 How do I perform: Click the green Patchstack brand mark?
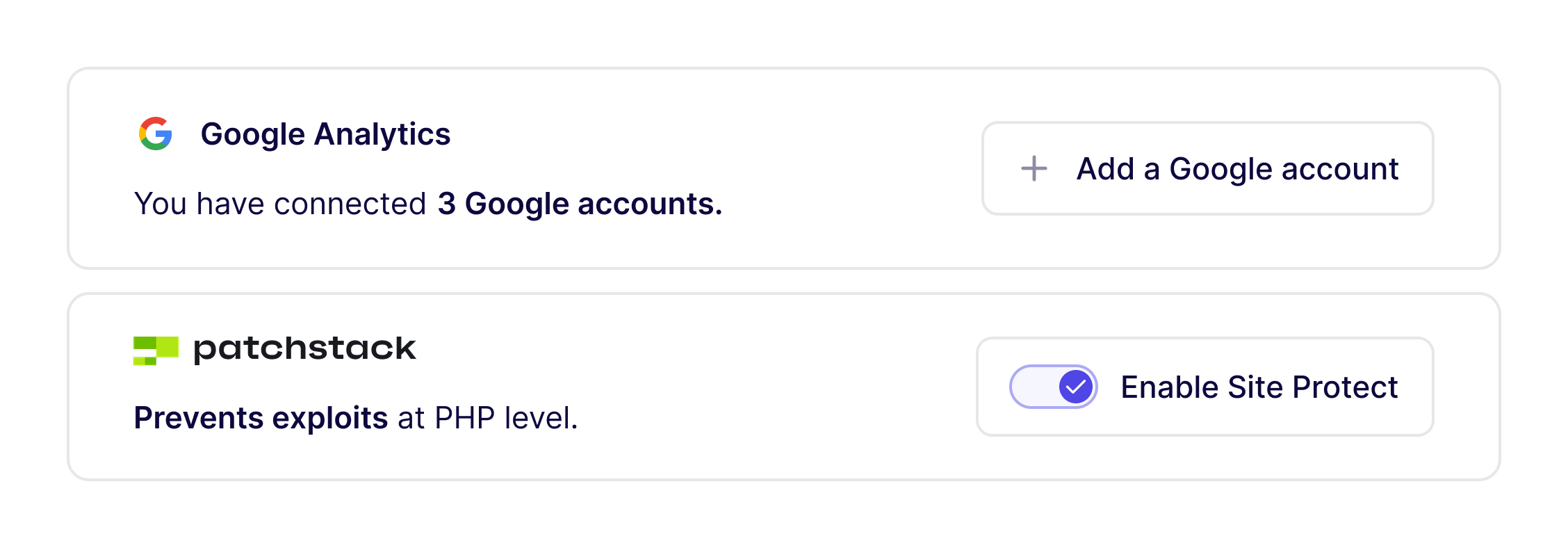[154, 349]
